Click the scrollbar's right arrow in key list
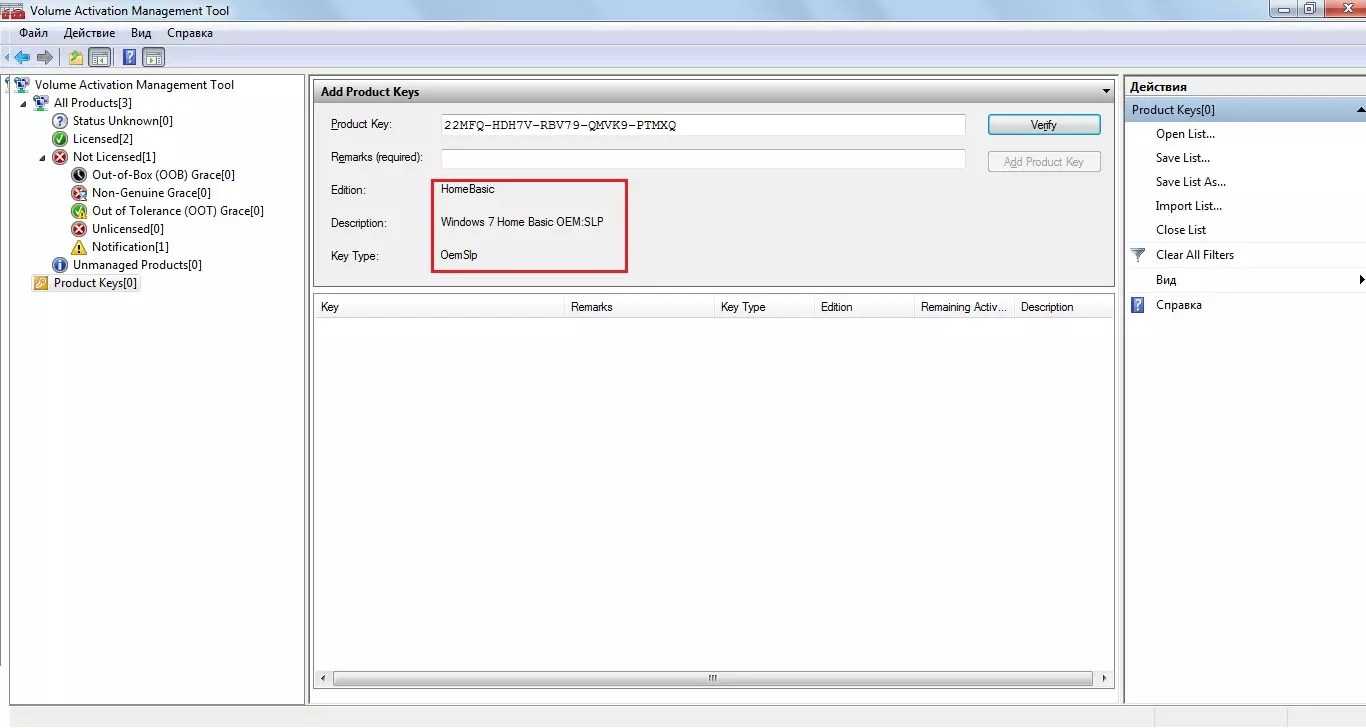Screen dimensions: 1366x728 coord(1103,678)
